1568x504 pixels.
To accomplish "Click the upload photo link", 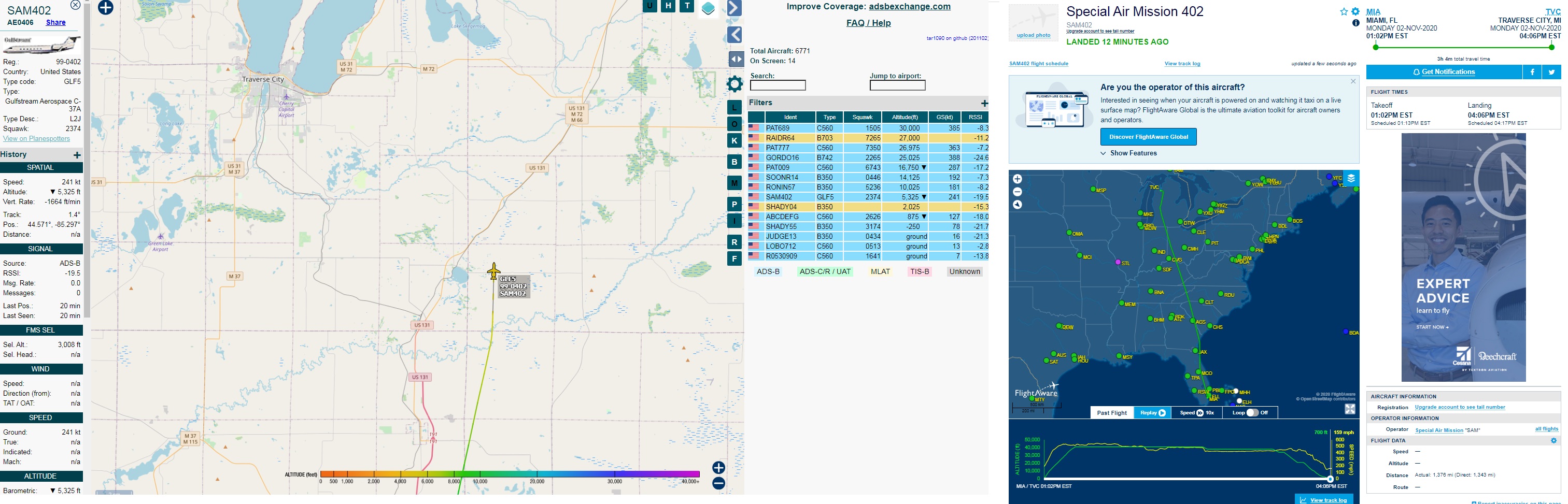I will [x=1034, y=35].
